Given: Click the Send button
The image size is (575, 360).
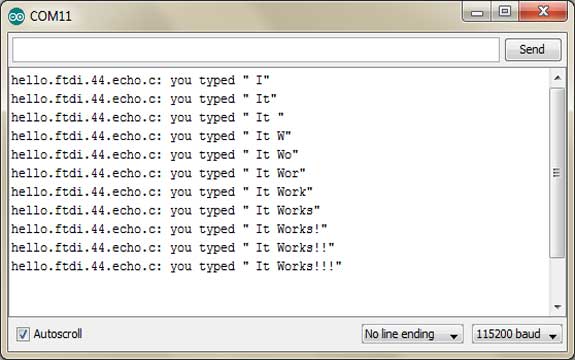Looking at the screenshot, I should coord(533,49).
